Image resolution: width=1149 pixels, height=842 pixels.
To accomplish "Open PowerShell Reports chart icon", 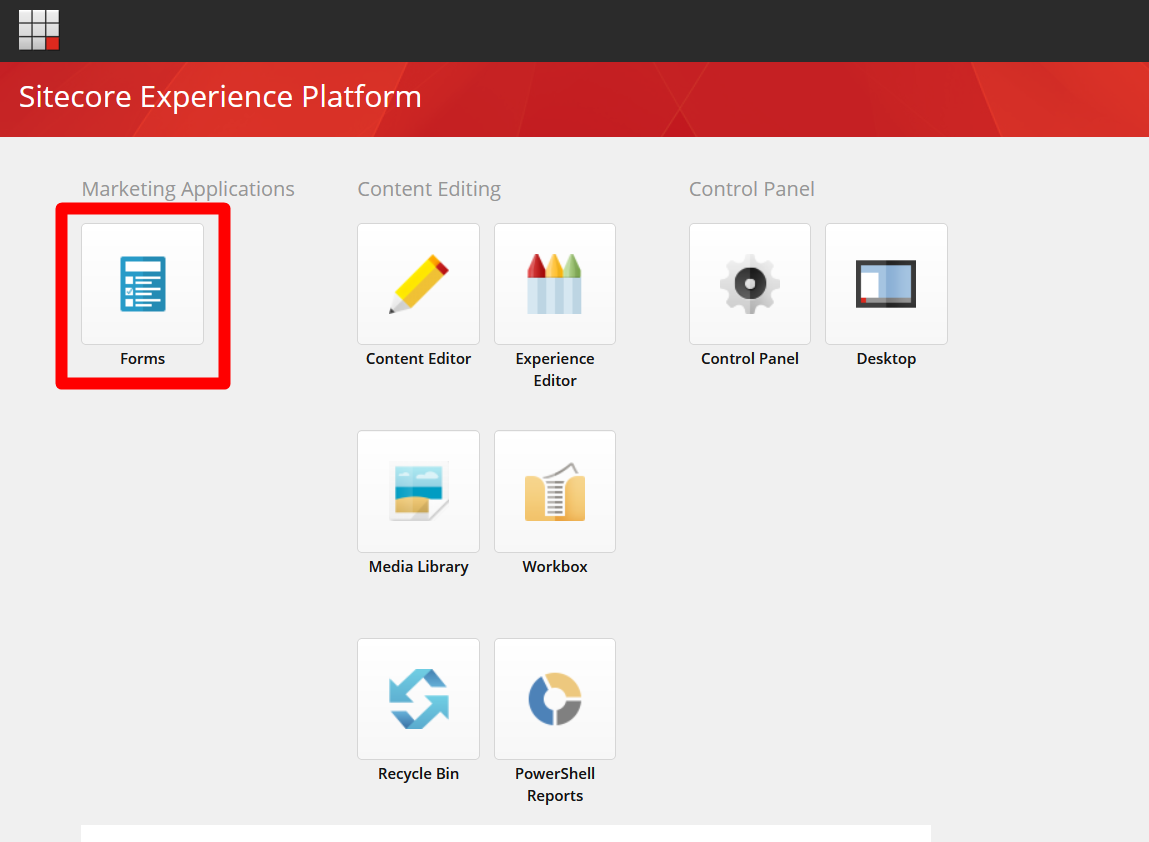I will pyautogui.click(x=555, y=698).
